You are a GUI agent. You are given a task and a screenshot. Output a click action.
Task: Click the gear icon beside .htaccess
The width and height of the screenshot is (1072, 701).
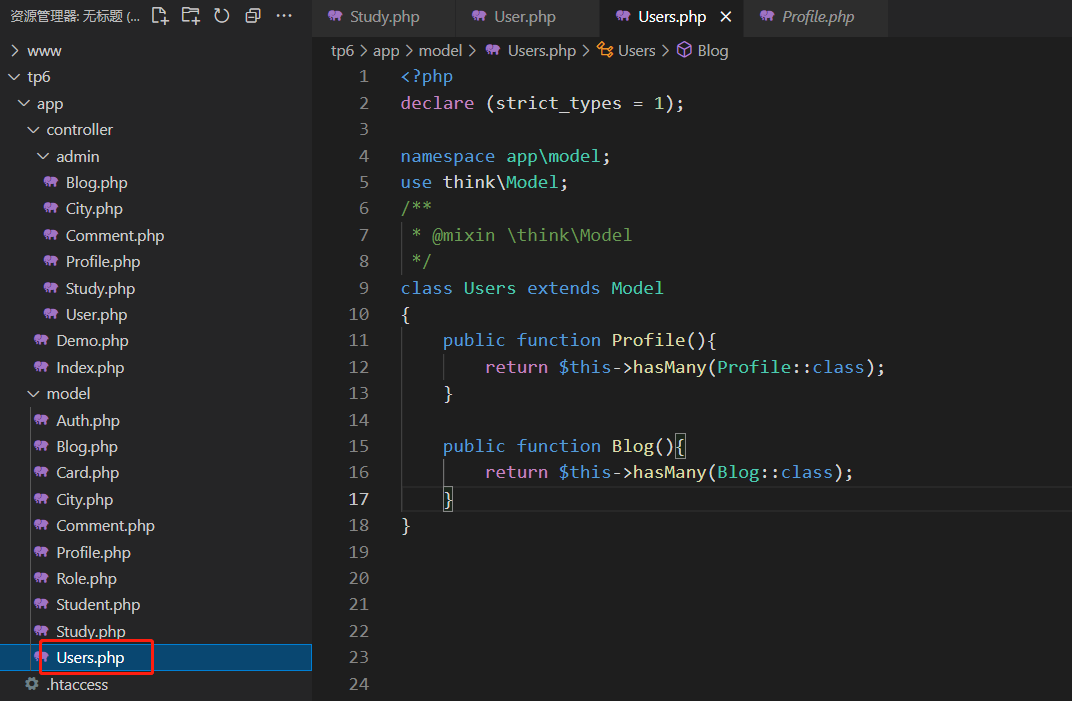[x=31, y=684]
